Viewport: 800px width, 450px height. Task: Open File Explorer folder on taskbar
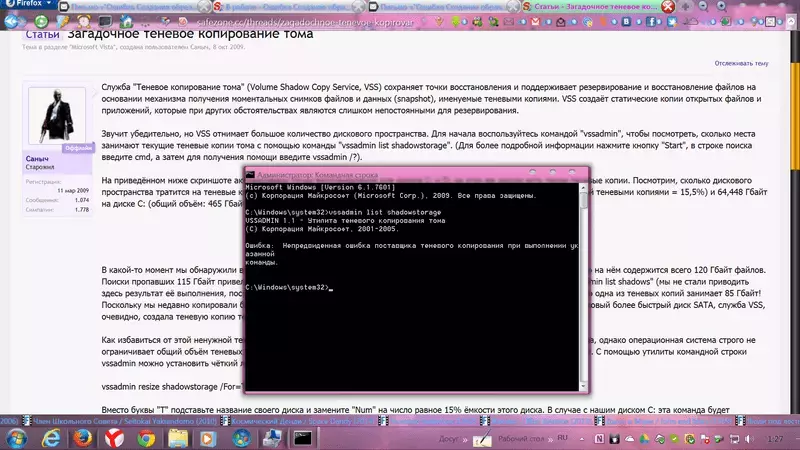tap(178, 438)
